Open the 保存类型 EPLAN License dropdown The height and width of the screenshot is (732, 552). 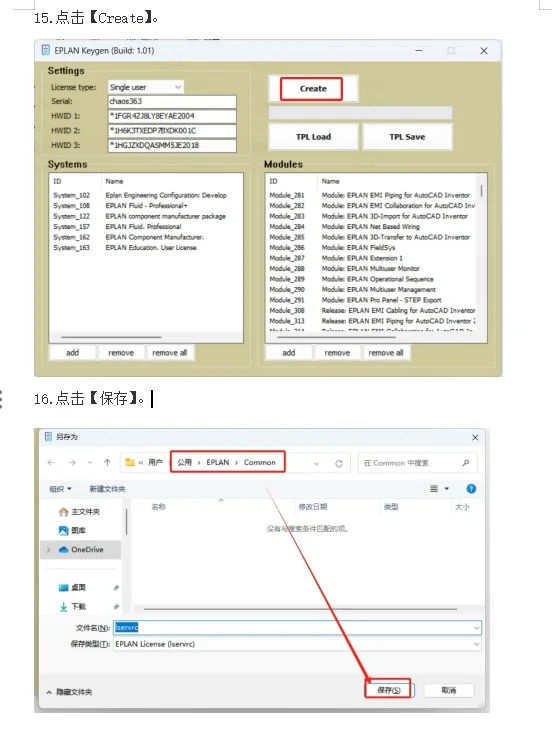click(x=297, y=644)
